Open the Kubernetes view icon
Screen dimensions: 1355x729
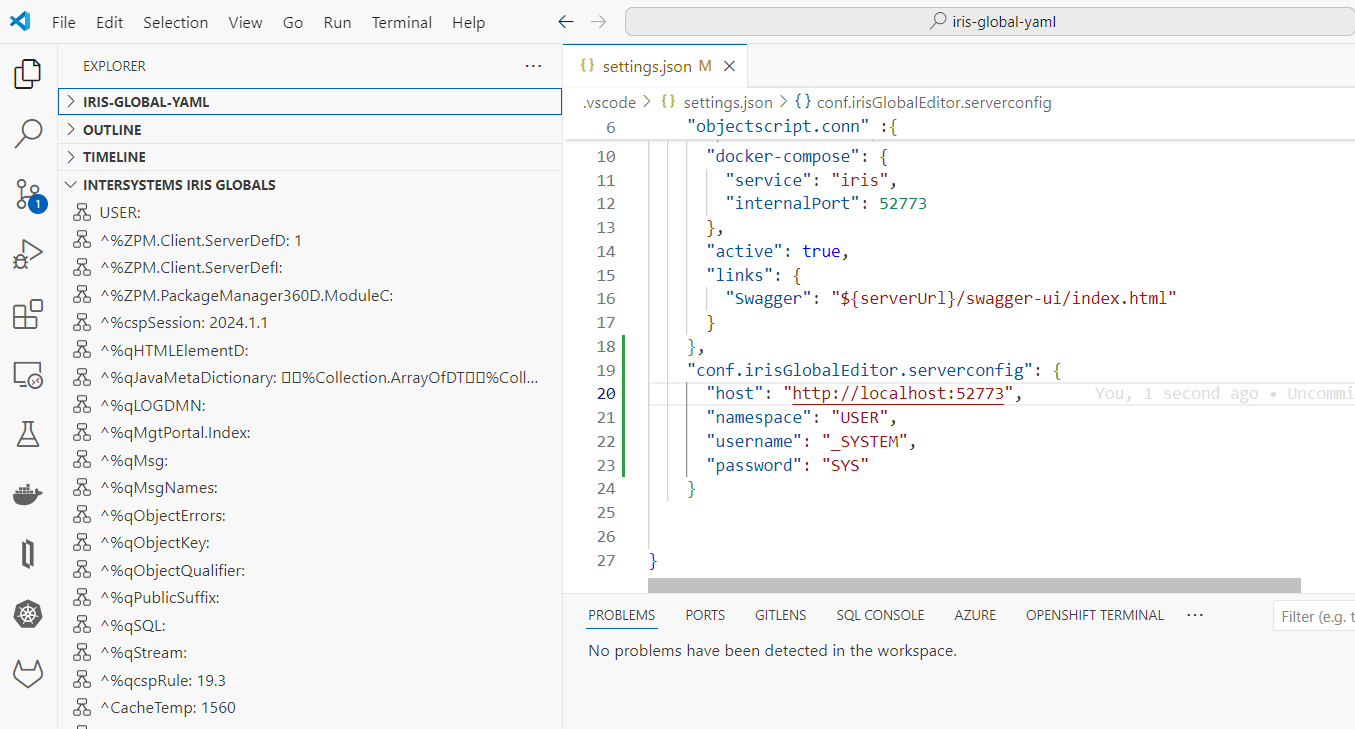tap(28, 614)
